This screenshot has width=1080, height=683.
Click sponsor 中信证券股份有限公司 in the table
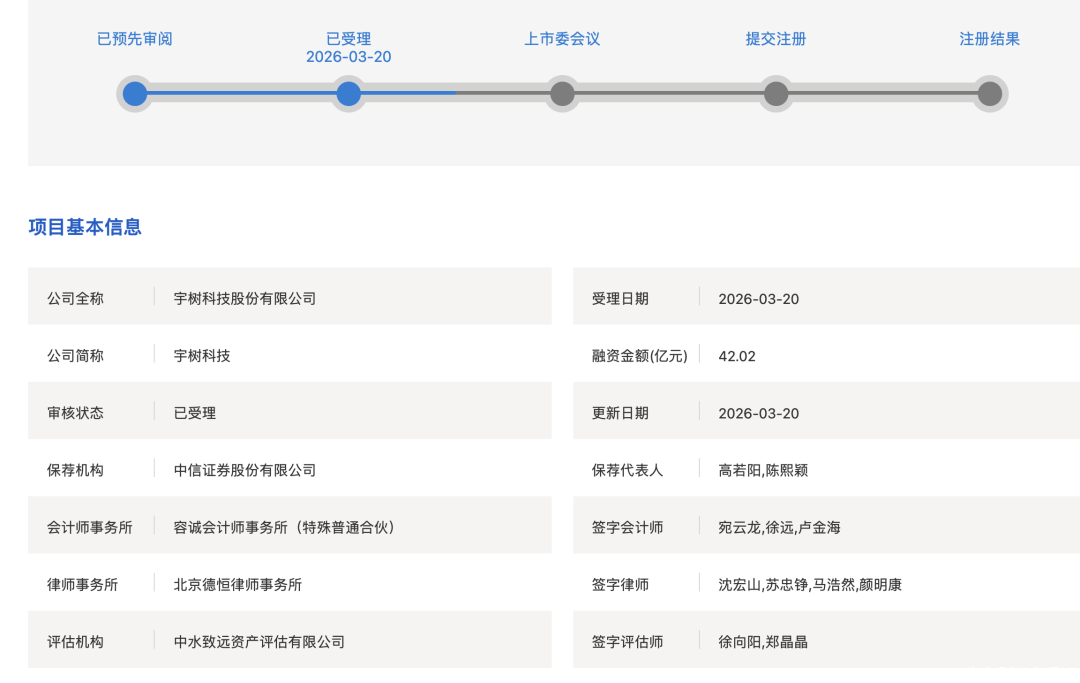(245, 470)
